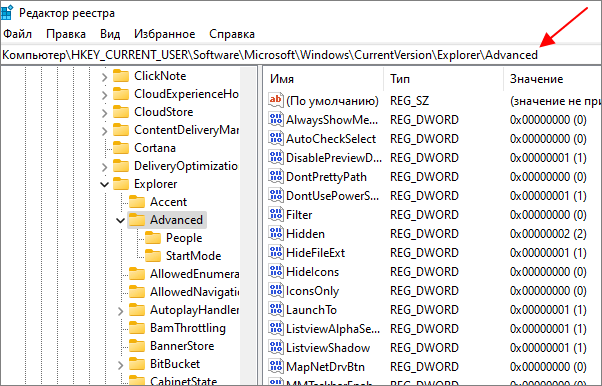This screenshot has width=602, height=386.
Task: Click the LaunchTo DWORD icon
Action: (x=276, y=310)
